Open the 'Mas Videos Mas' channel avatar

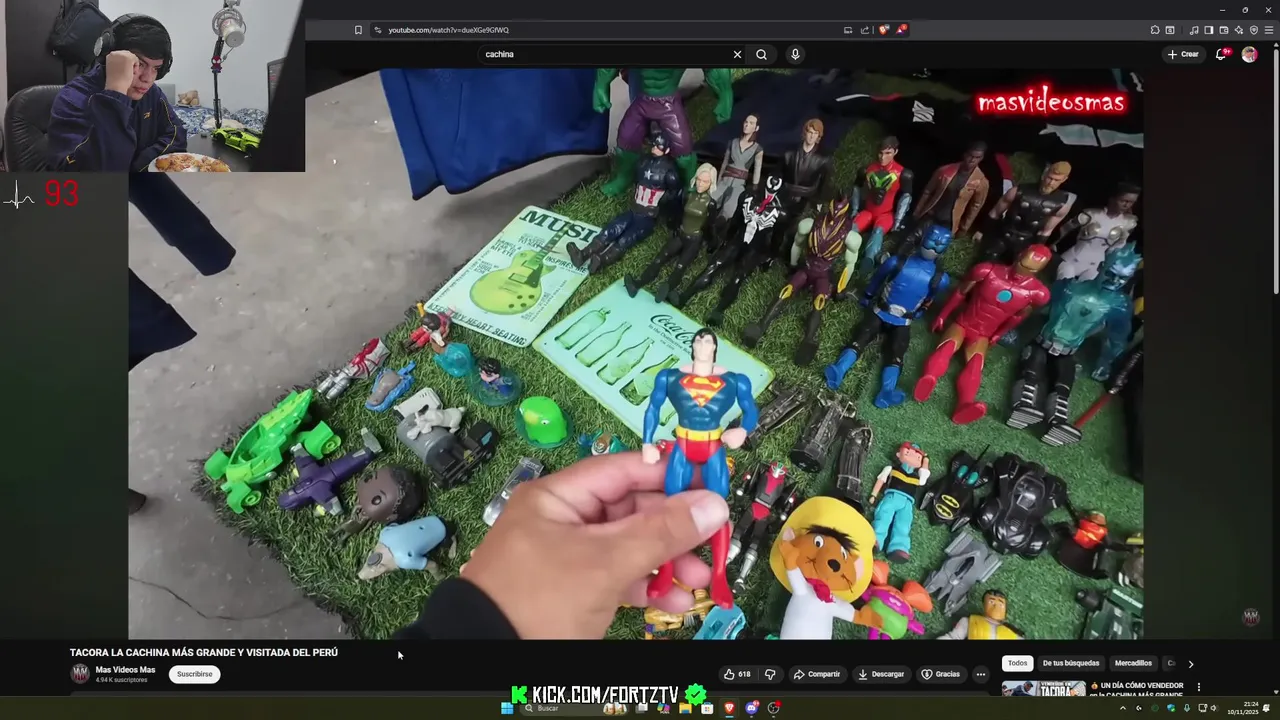pos(80,674)
